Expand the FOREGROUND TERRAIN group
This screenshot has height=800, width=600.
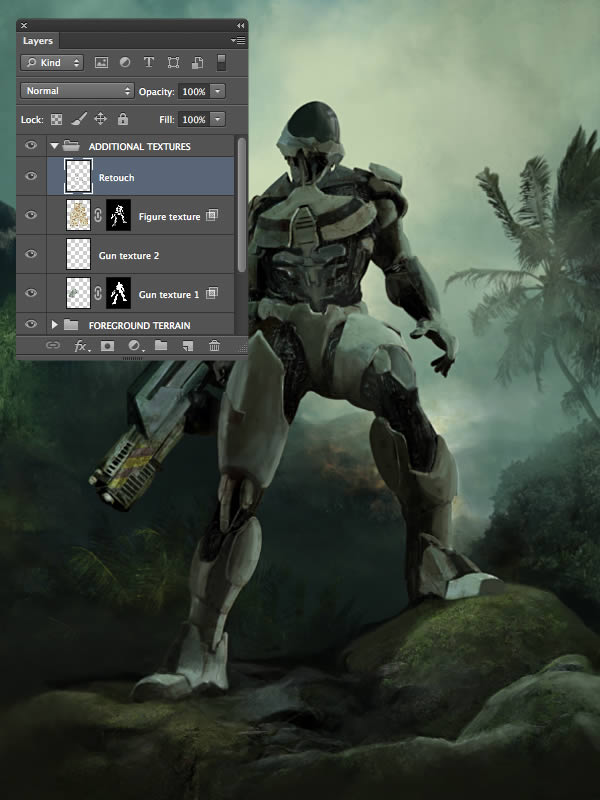coord(55,325)
